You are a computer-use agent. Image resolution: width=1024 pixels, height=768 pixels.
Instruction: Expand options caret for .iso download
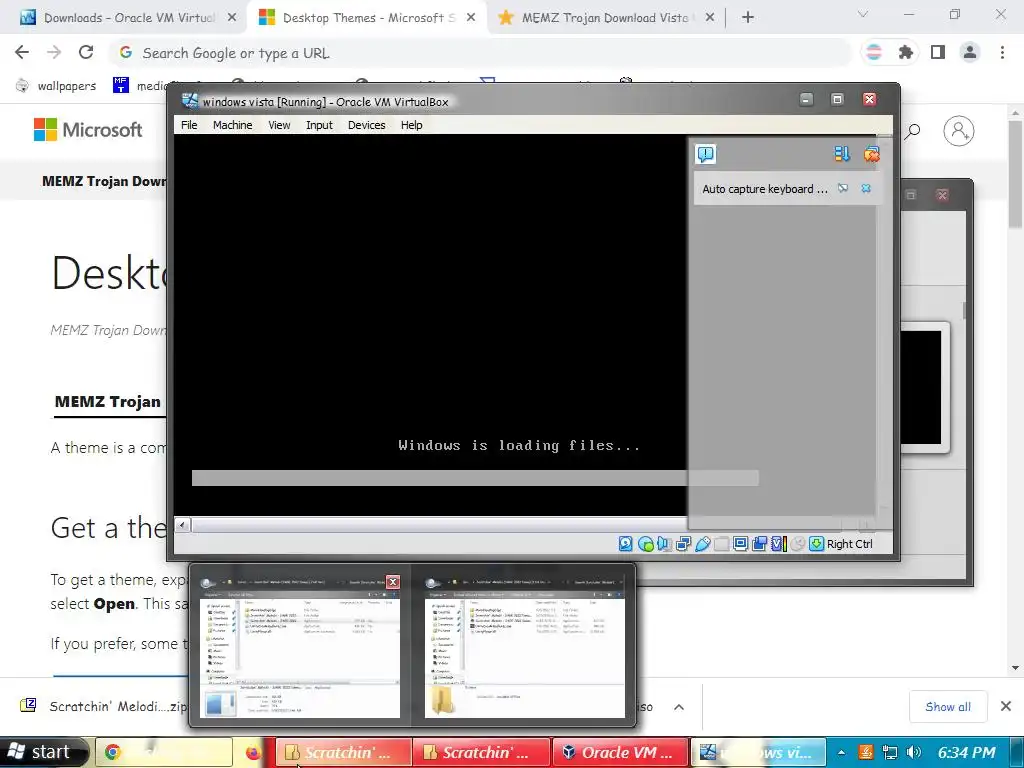tap(679, 707)
